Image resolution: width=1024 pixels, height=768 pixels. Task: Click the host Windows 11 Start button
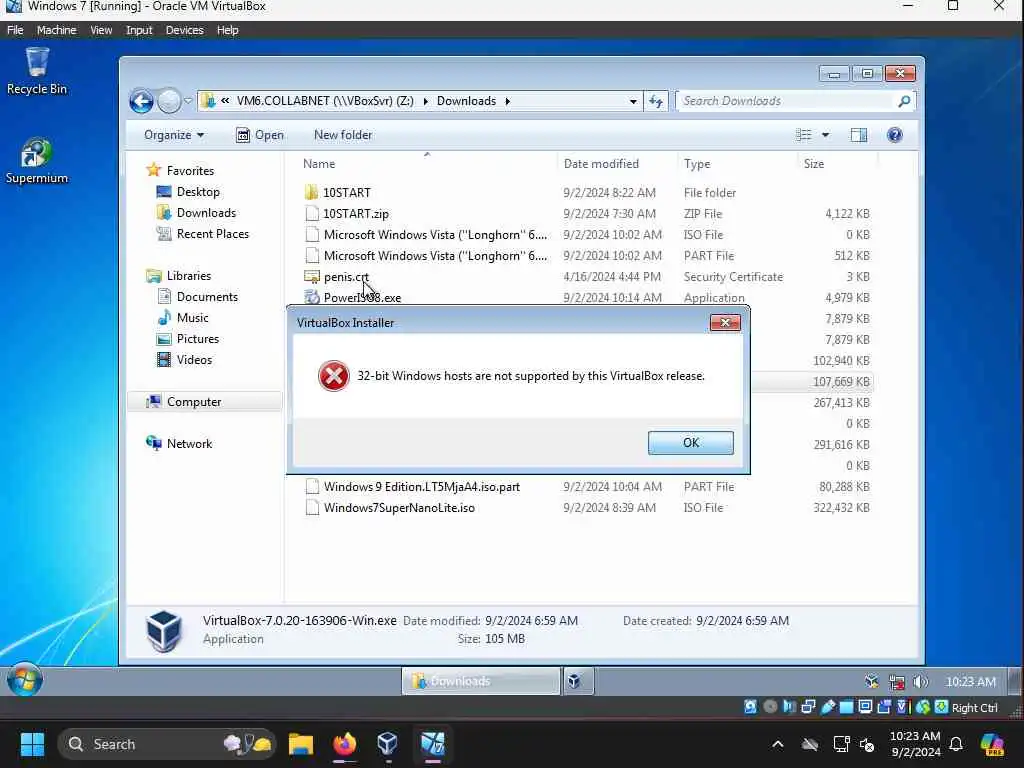coord(32,744)
